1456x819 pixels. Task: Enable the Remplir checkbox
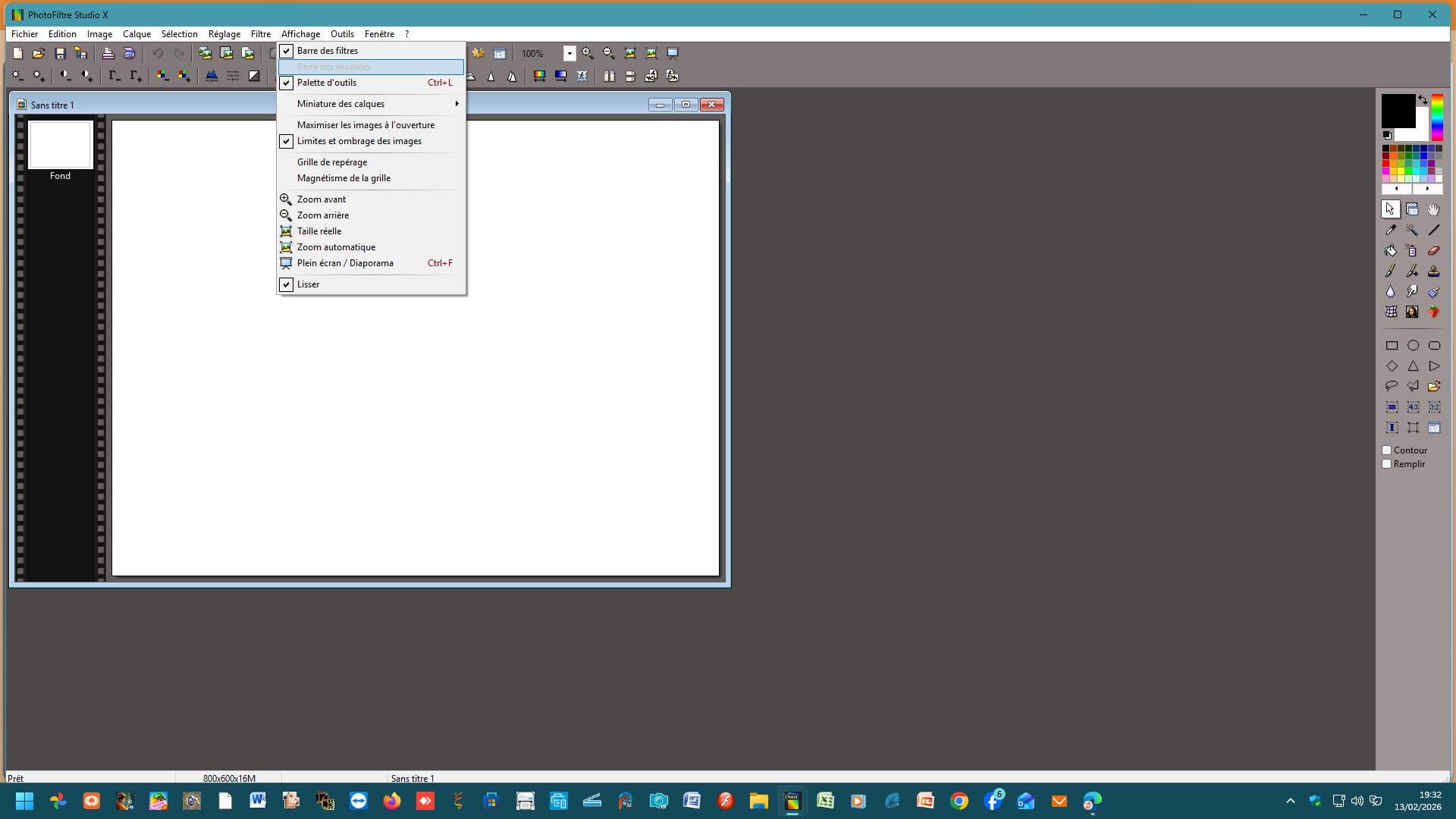1387,464
